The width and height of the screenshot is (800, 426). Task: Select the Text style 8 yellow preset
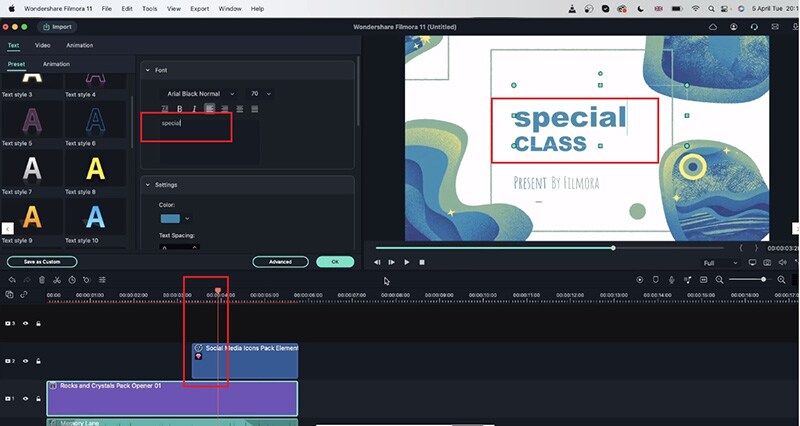tap(95, 169)
